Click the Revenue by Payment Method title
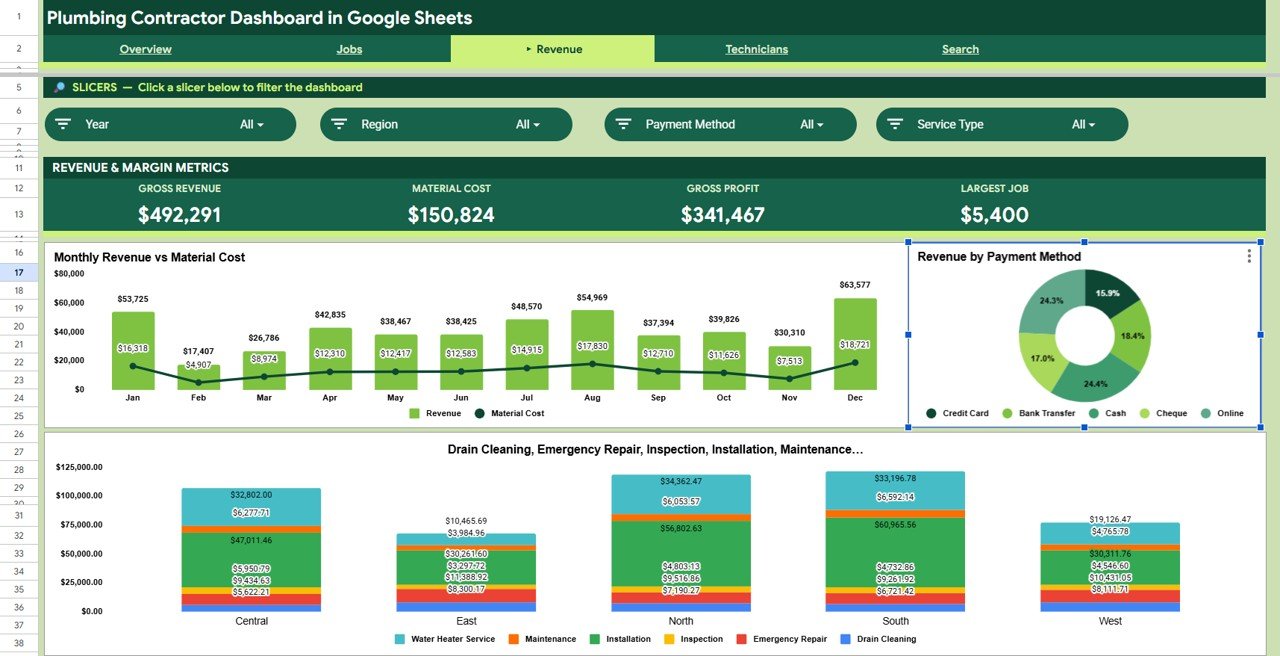This screenshot has width=1280, height=656. (x=999, y=257)
